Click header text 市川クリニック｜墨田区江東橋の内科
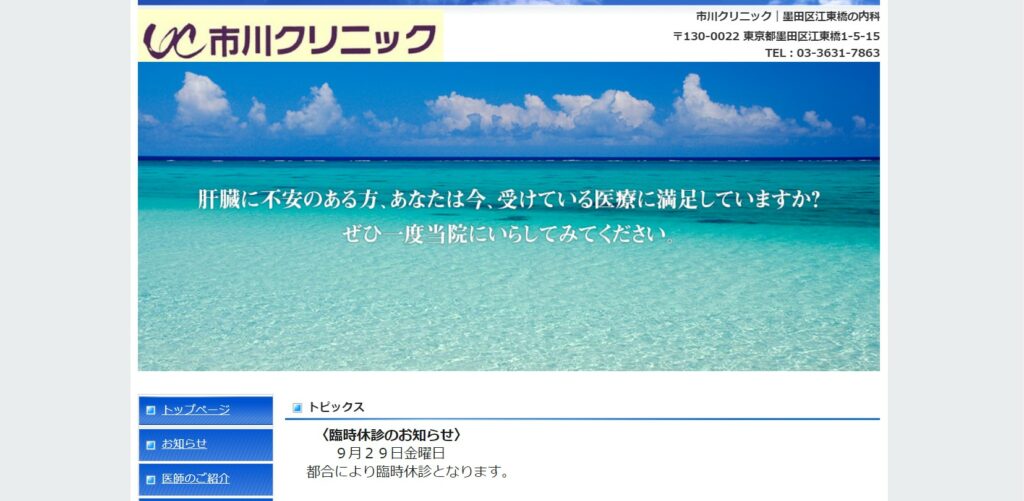This screenshot has height=501, width=1024. [x=788, y=17]
